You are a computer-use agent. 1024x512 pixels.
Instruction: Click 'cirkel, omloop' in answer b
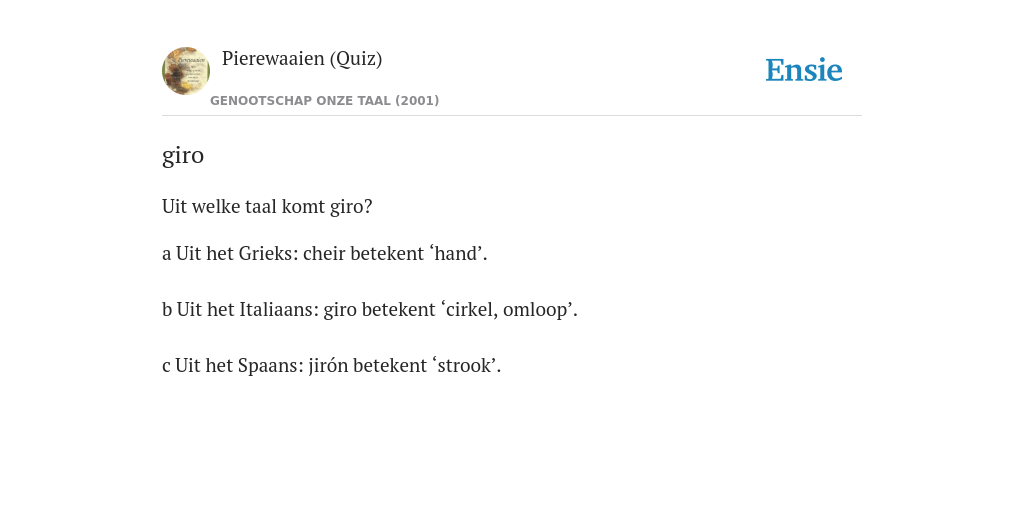(506, 310)
